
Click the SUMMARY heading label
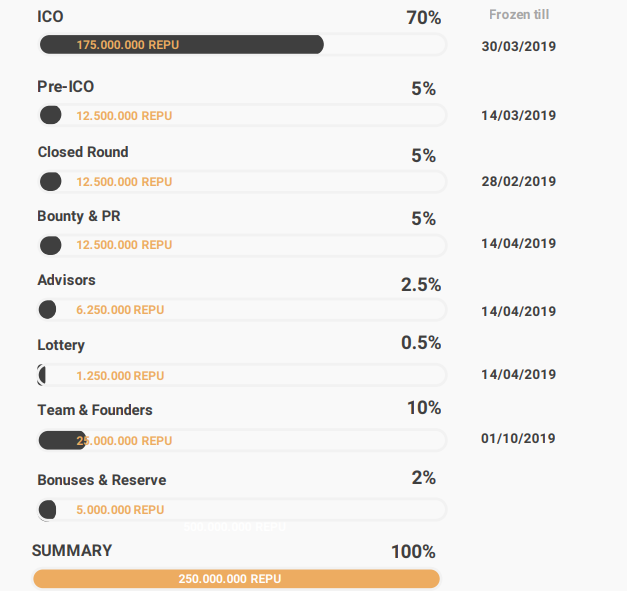pyautogui.click(x=72, y=551)
